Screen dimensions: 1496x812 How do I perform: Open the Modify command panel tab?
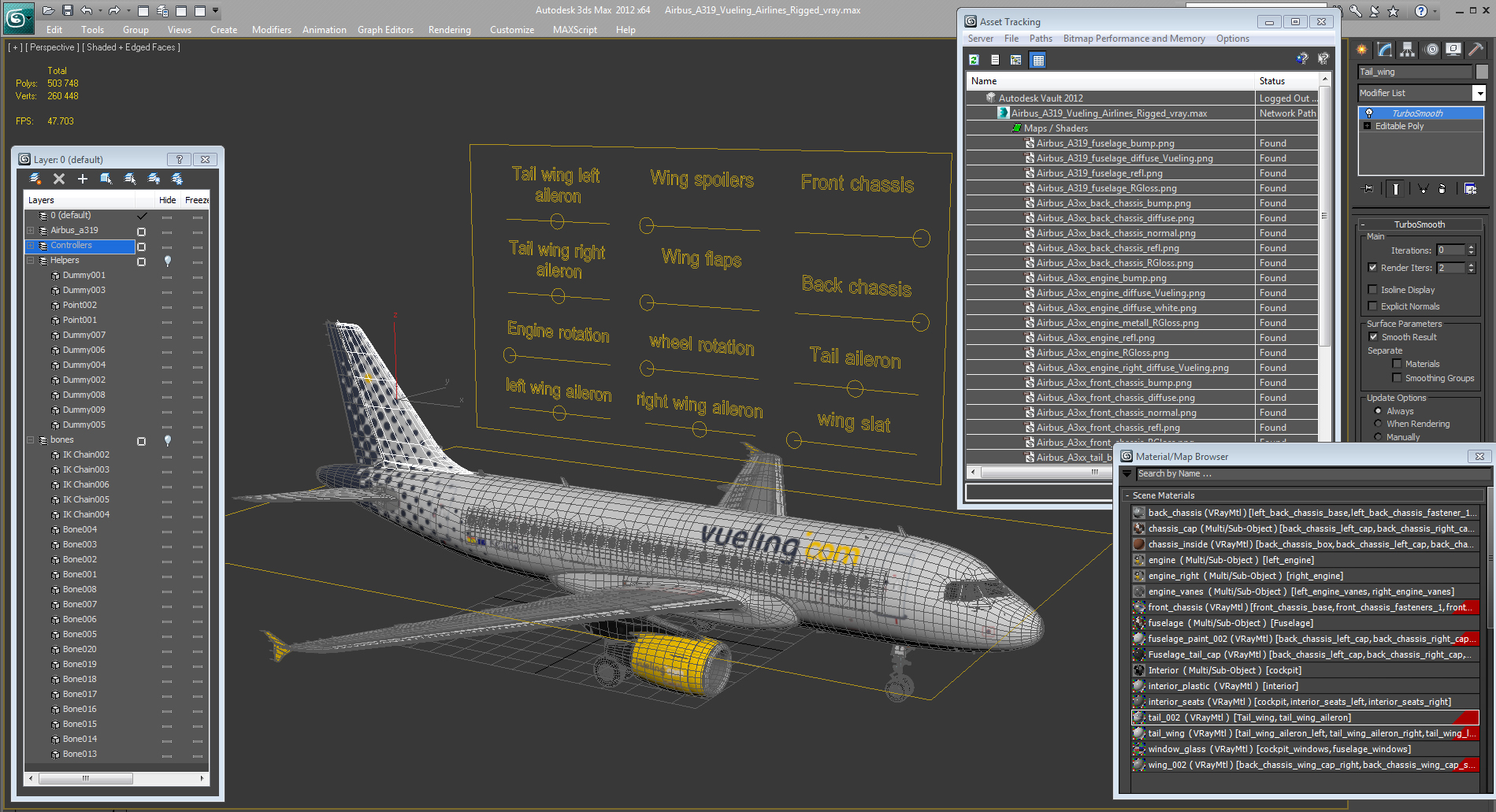tap(1385, 50)
